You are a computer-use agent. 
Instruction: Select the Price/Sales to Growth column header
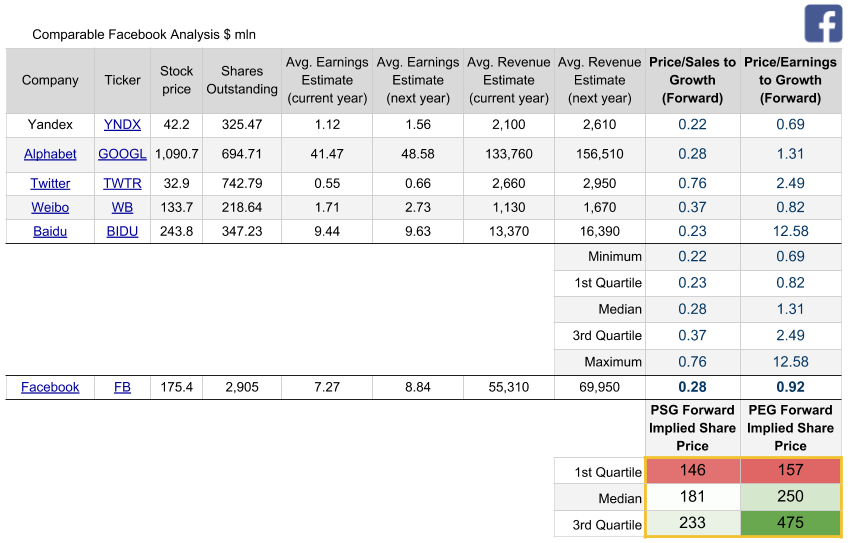click(x=692, y=80)
